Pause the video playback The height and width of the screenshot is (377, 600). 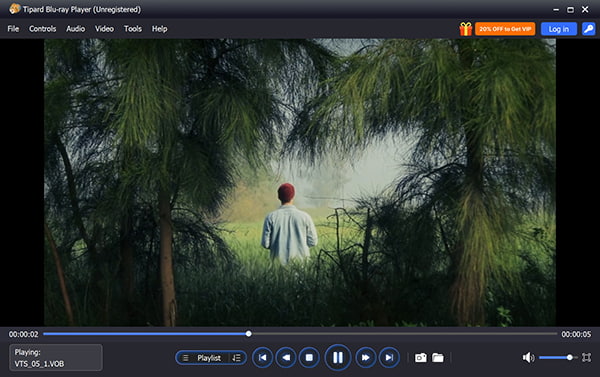click(x=338, y=357)
